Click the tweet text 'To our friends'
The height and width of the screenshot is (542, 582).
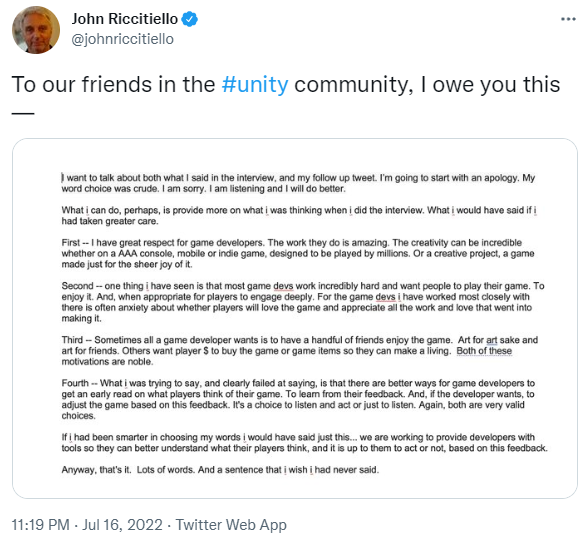tap(82, 84)
